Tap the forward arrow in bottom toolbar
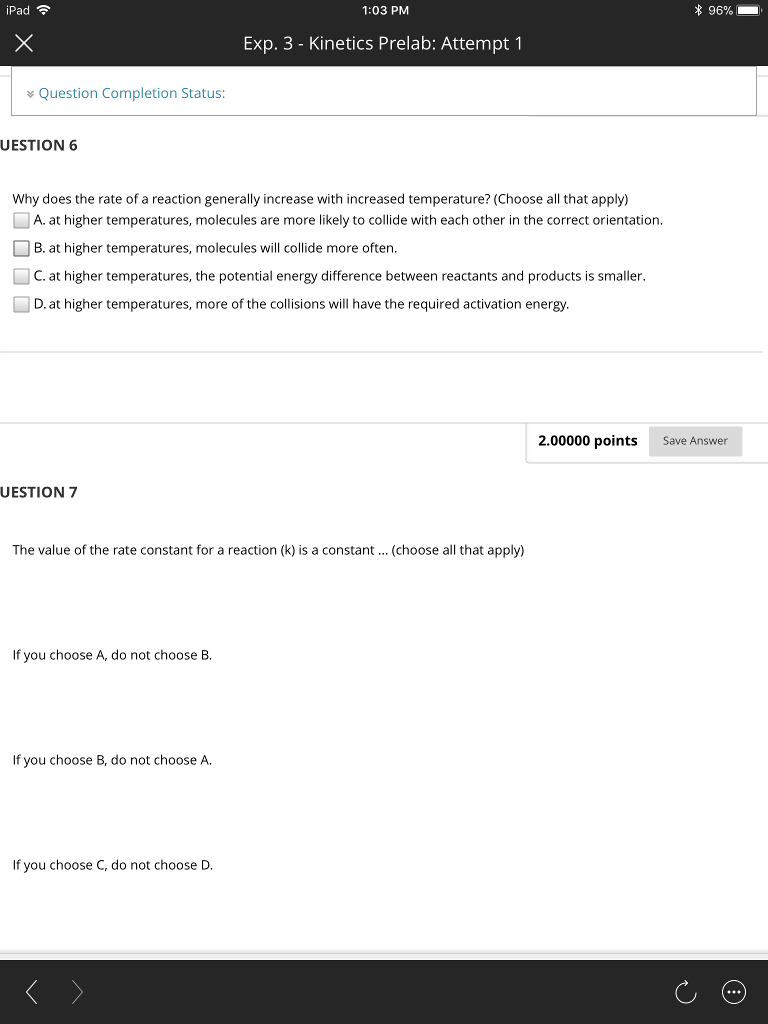 pyautogui.click(x=78, y=992)
